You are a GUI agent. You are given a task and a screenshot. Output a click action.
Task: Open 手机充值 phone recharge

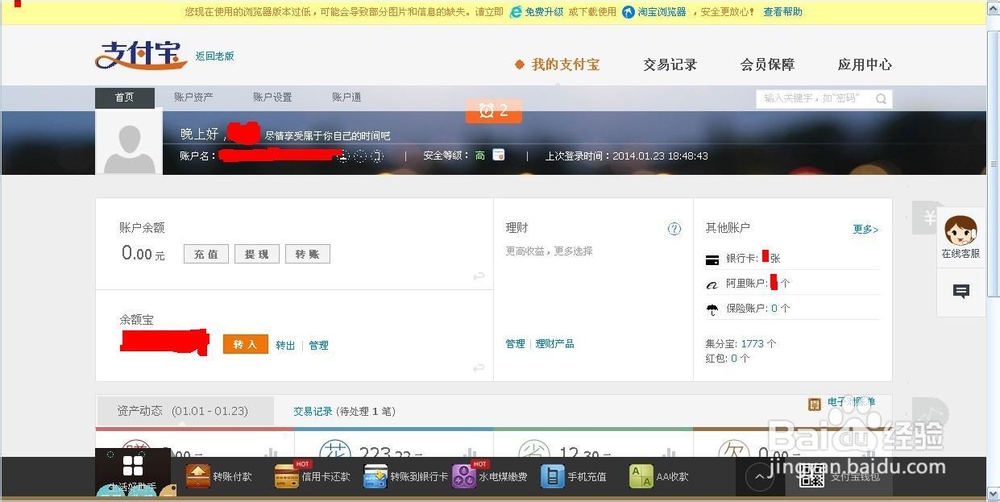pos(573,476)
